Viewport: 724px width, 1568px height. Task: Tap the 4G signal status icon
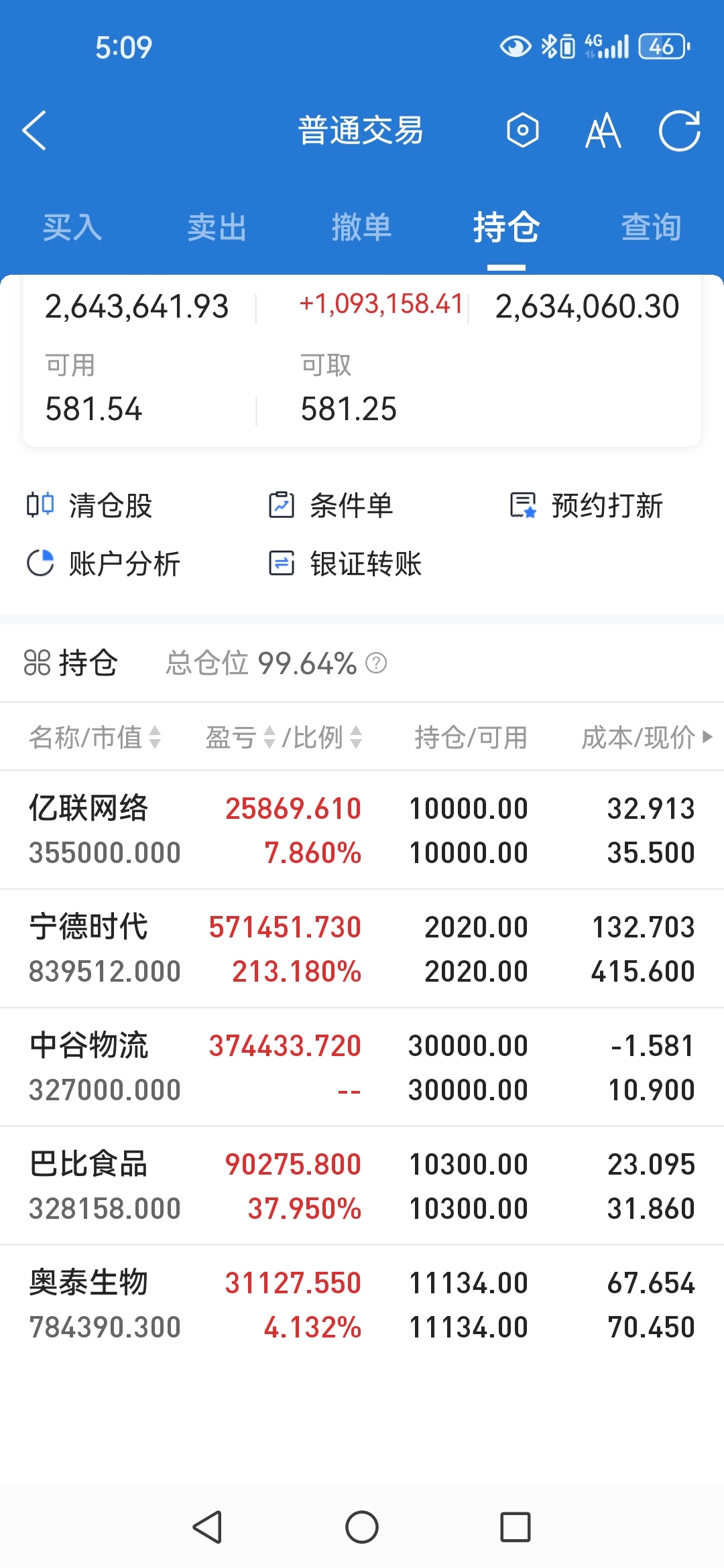click(x=607, y=46)
